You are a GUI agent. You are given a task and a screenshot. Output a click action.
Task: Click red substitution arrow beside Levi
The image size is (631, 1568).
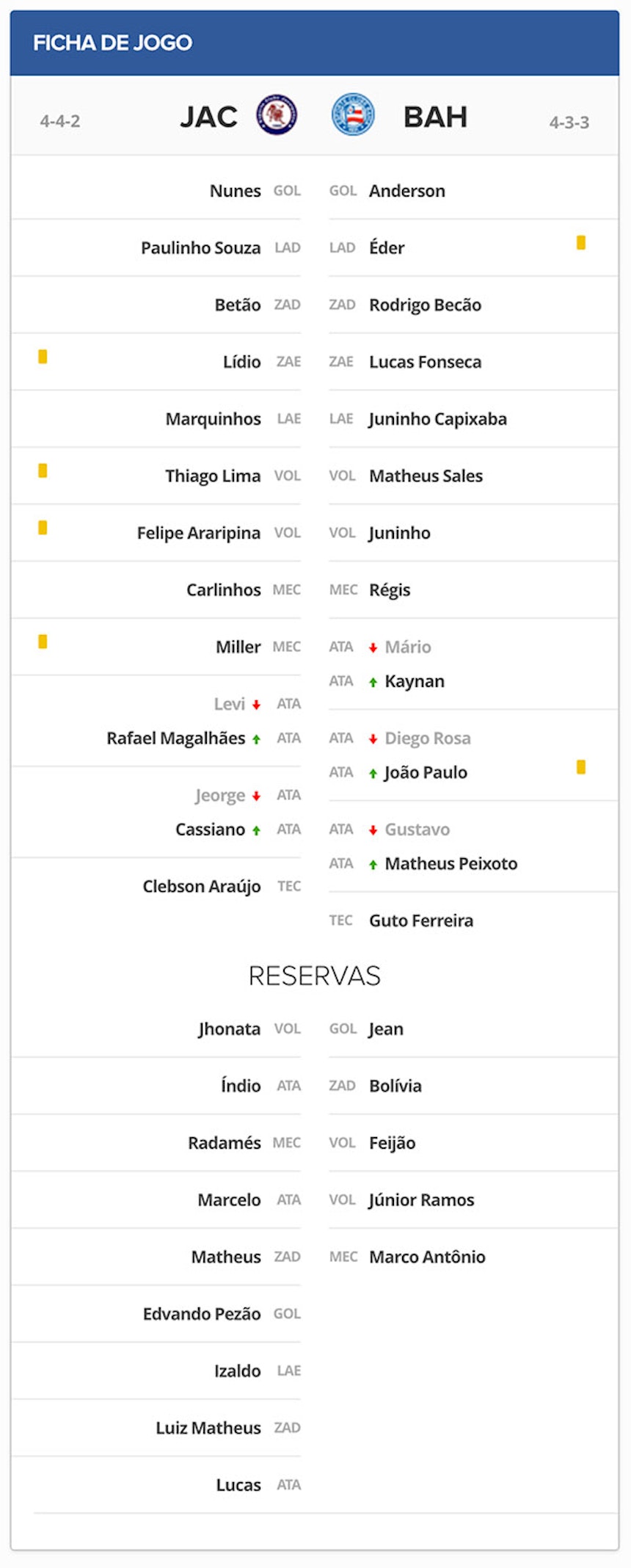click(256, 705)
